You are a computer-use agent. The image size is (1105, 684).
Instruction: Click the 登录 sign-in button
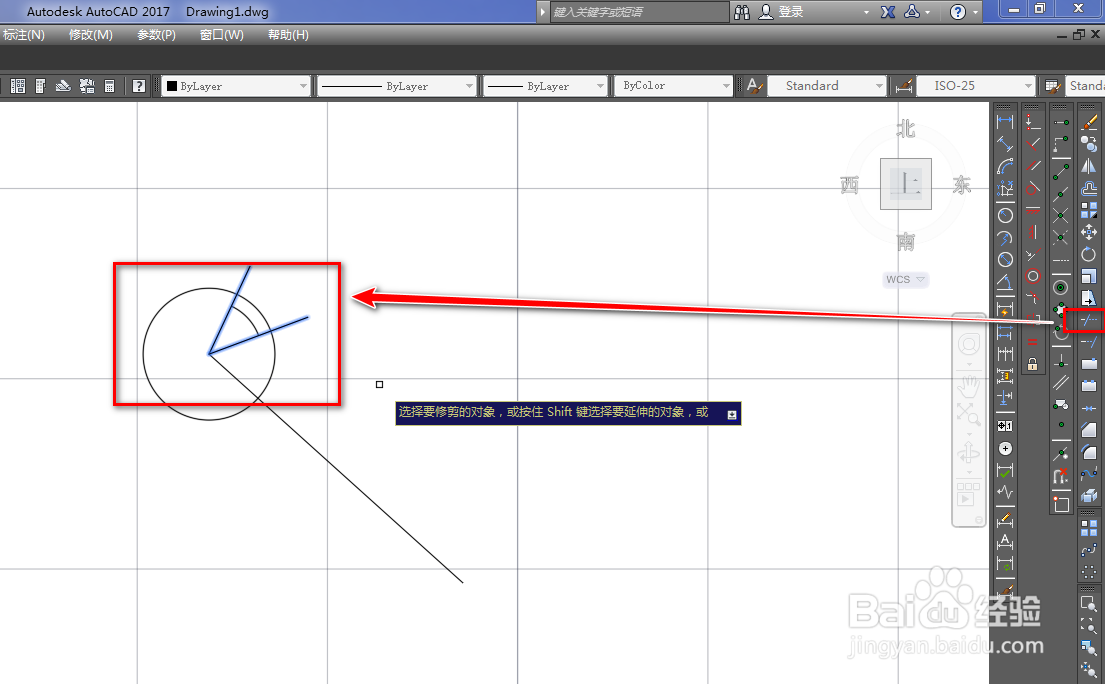(x=782, y=12)
